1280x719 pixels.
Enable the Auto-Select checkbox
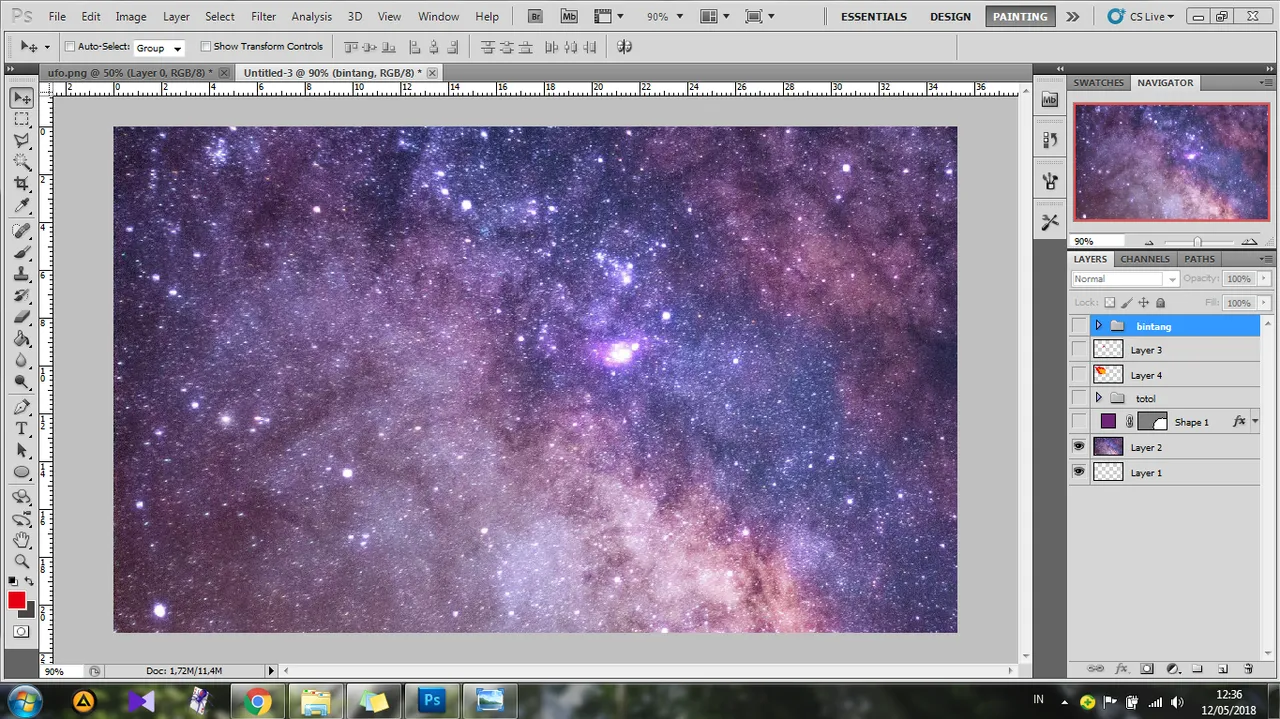click(x=70, y=47)
